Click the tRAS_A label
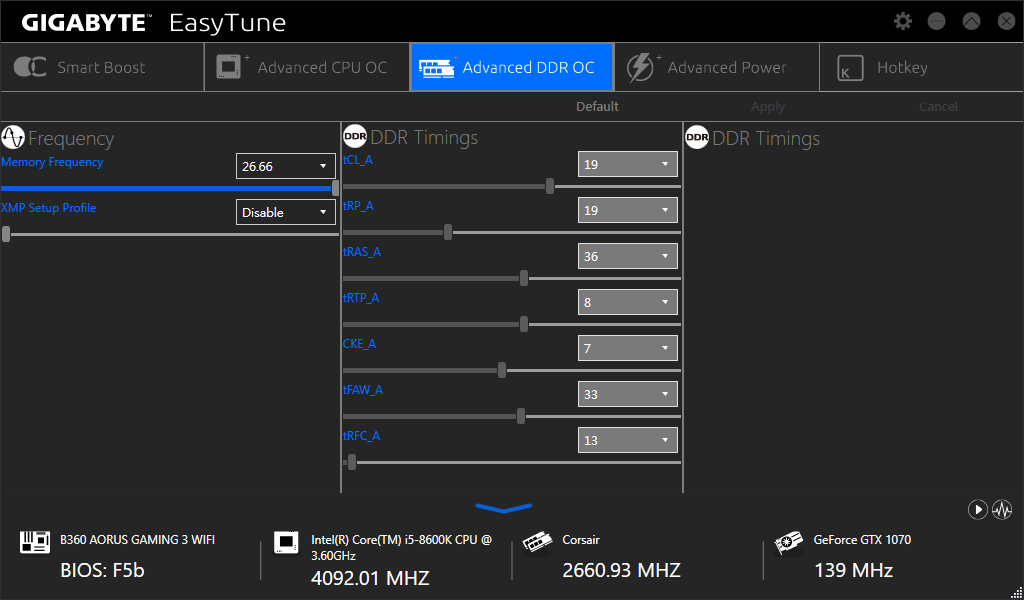Image resolution: width=1024 pixels, height=600 pixels. coord(362,252)
